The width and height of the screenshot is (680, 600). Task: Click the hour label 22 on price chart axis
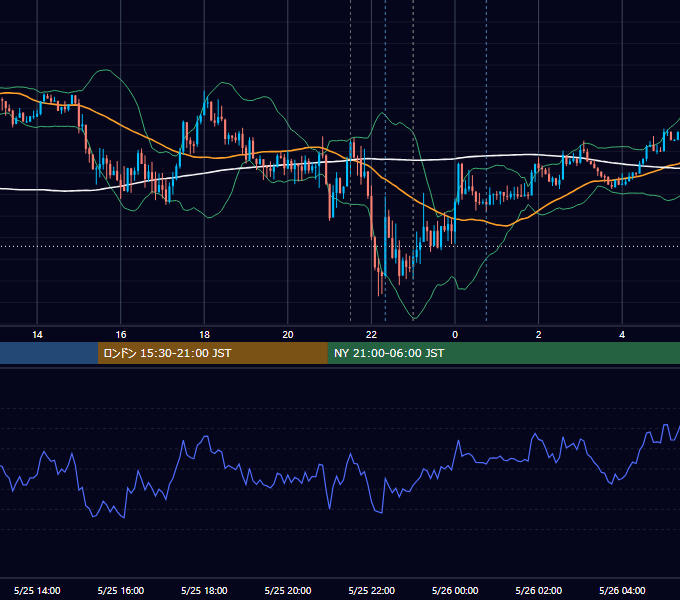click(372, 335)
